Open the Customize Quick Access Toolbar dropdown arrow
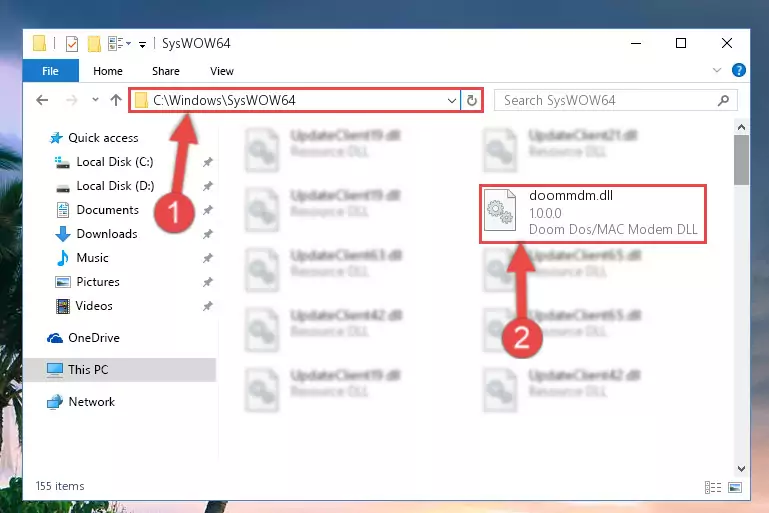The width and height of the screenshot is (769, 513). [x=142, y=45]
